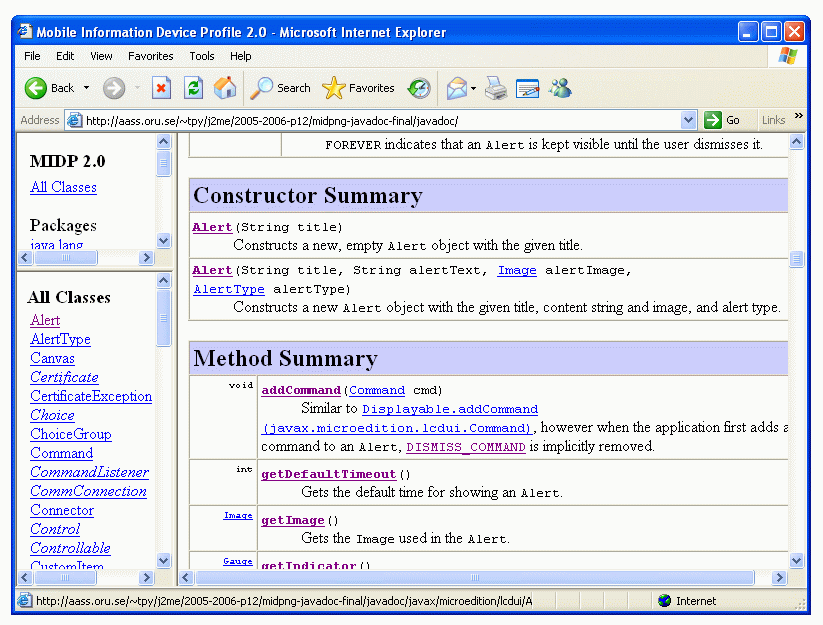Expand the Links toolbar chevron
Screen dimensions: 823x625
coord(798,116)
